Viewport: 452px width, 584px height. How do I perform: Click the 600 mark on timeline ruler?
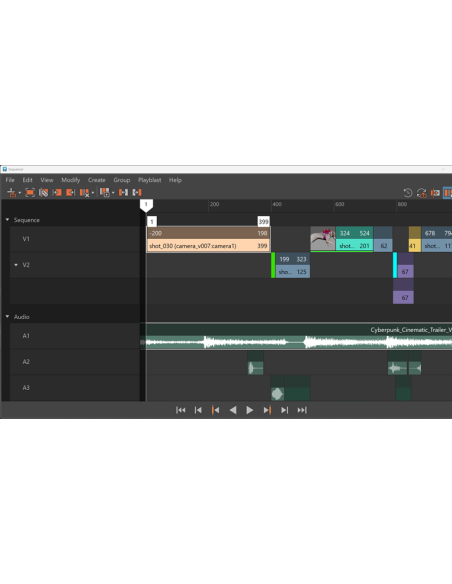pos(340,204)
